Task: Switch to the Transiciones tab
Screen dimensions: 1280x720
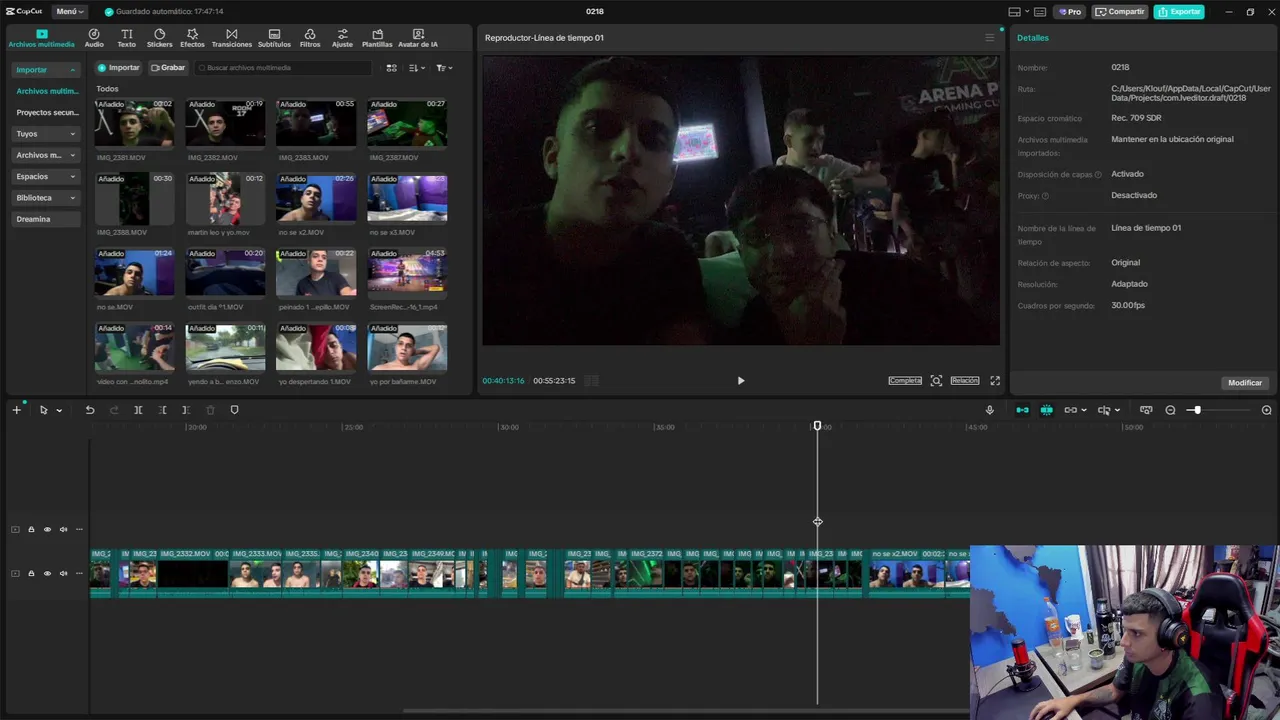Action: tap(232, 38)
